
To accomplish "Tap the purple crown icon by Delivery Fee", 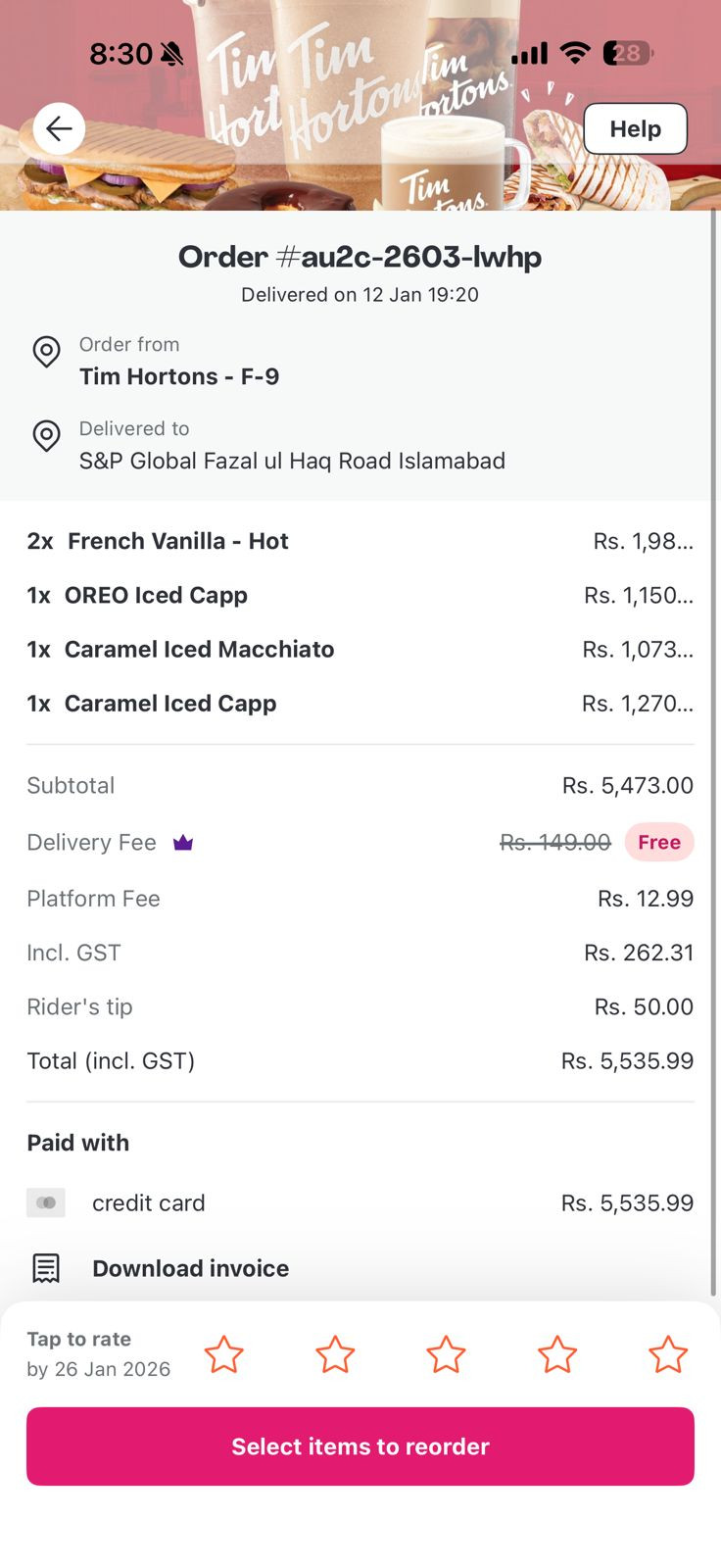I will pos(183,843).
